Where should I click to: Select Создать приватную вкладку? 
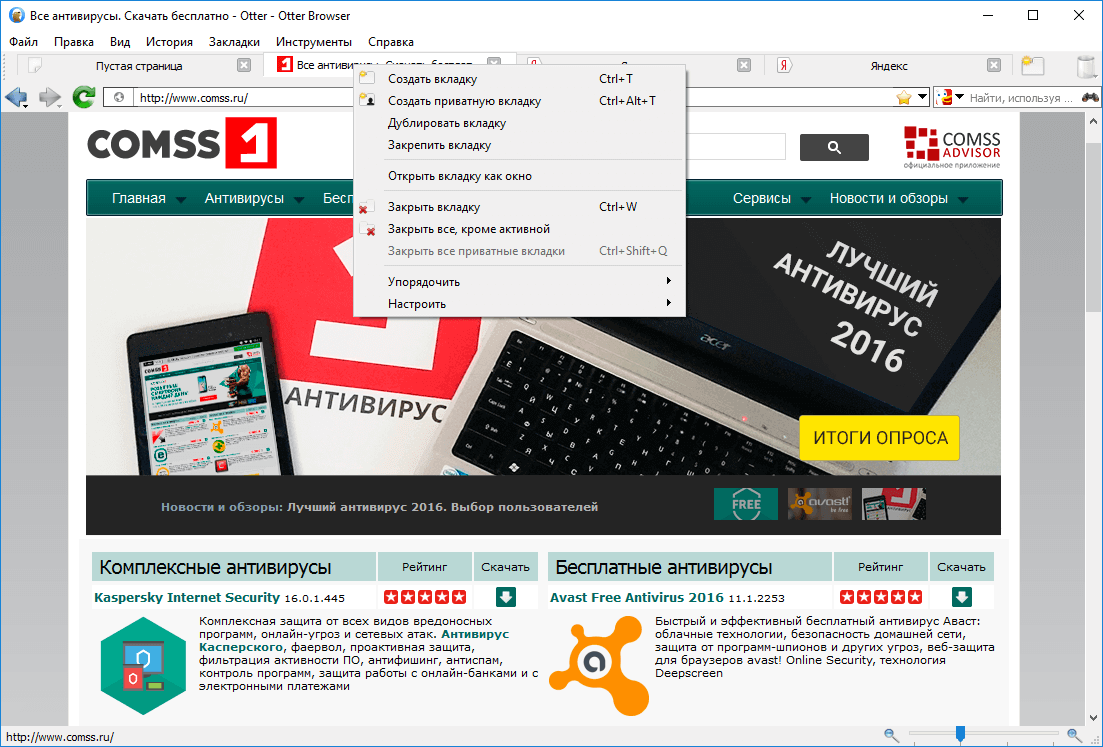pyautogui.click(x=519, y=101)
